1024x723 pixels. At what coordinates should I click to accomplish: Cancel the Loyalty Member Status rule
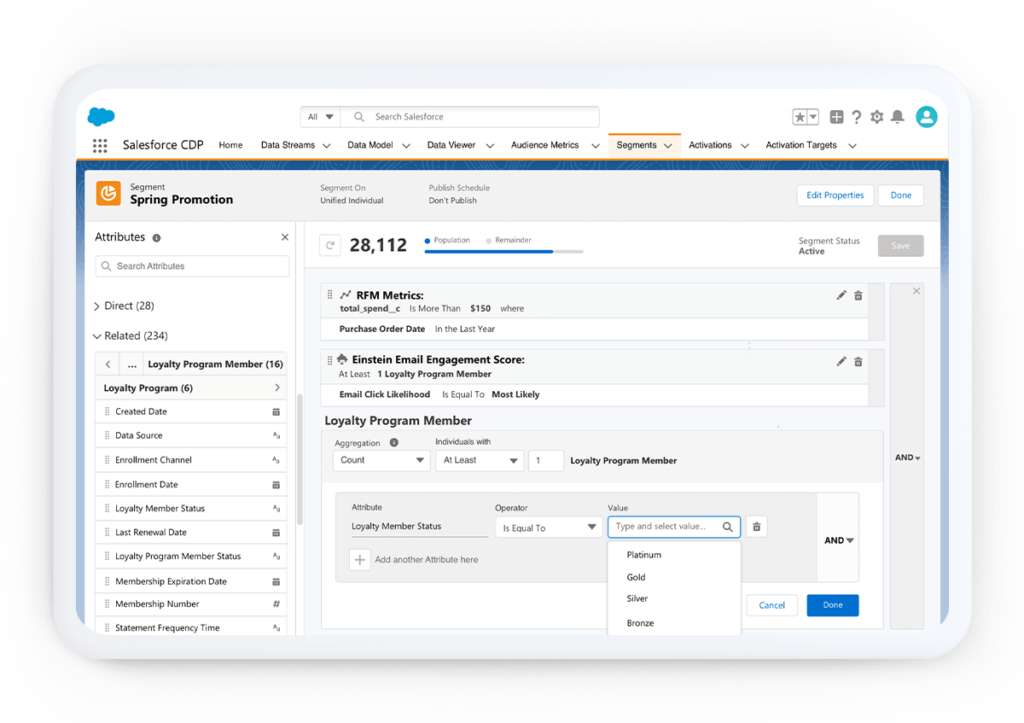pos(771,605)
